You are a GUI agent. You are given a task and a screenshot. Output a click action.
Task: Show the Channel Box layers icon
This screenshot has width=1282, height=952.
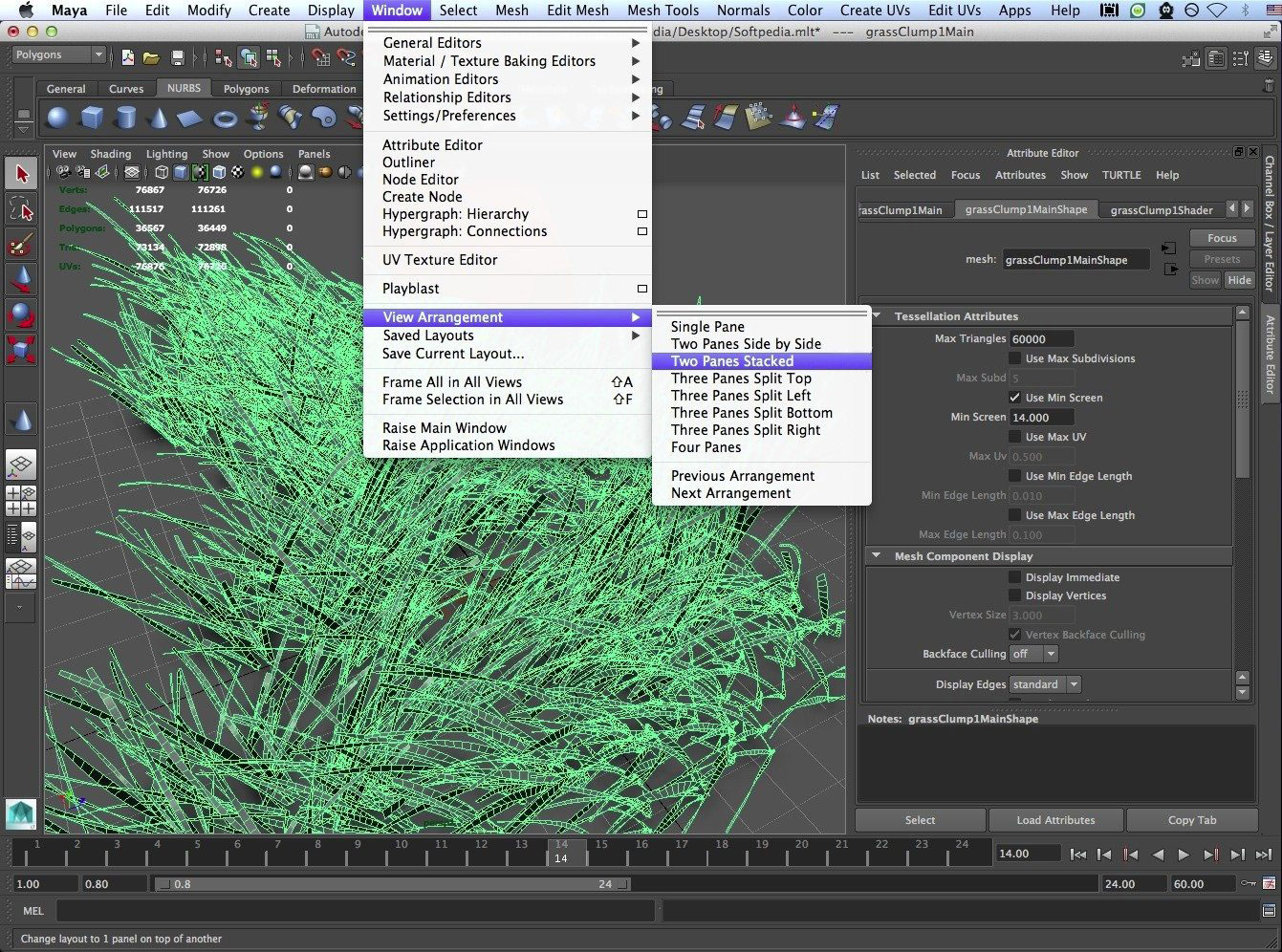click(1264, 58)
